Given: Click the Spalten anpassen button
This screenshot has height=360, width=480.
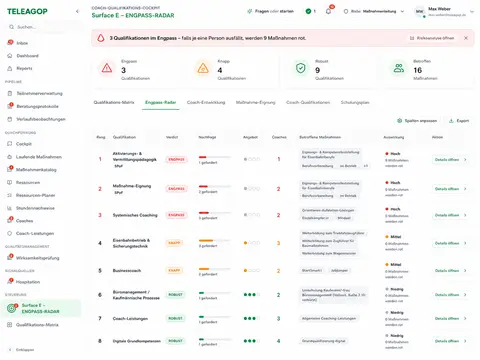Looking at the screenshot, I should [417, 121].
